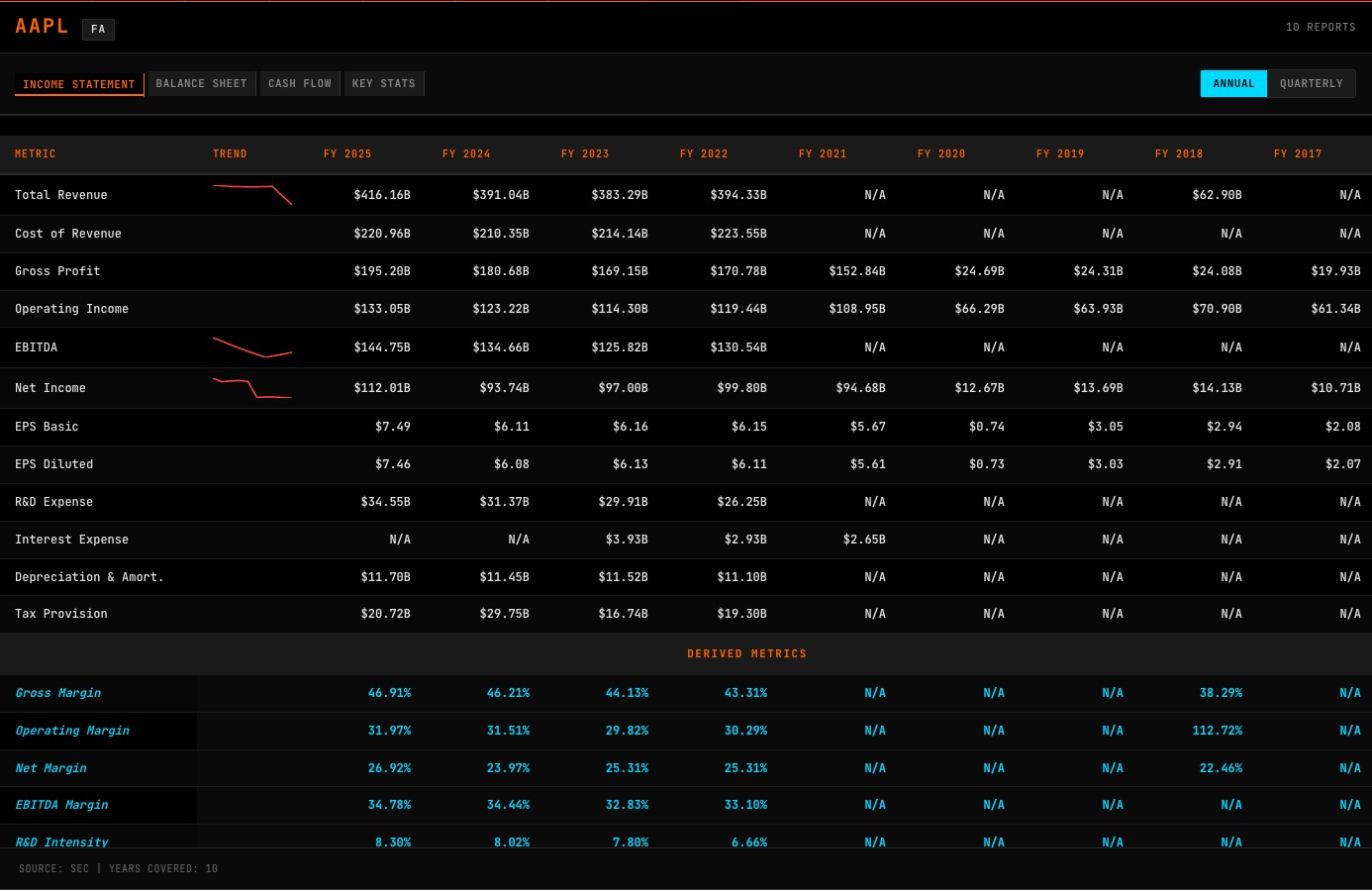Click the FY 2018 column header
The width and height of the screenshot is (1372, 890).
pos(1179,154)
